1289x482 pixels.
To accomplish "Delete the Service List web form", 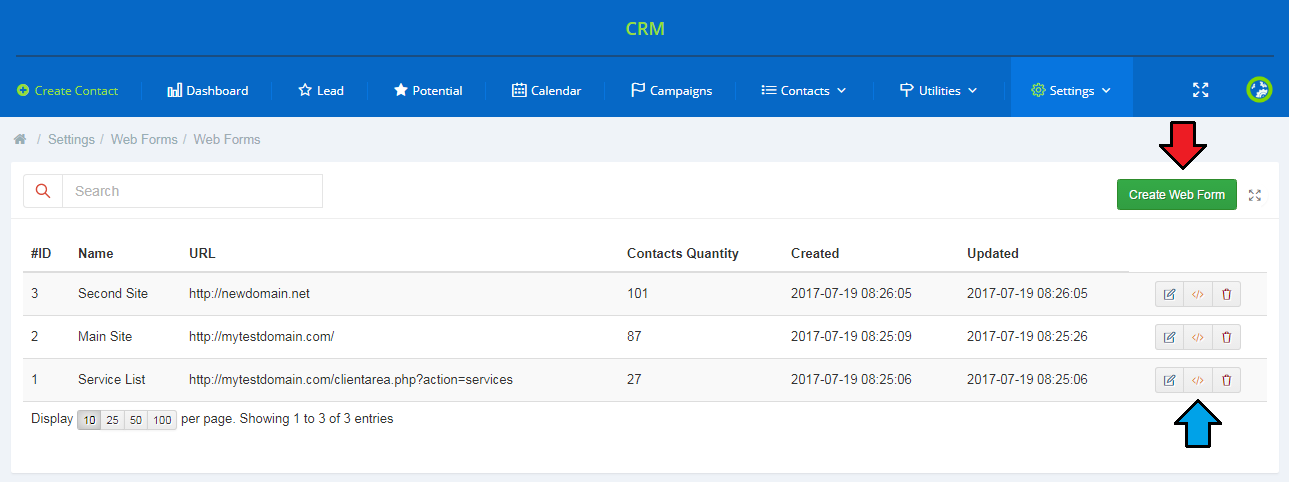I will point(1226,380).
